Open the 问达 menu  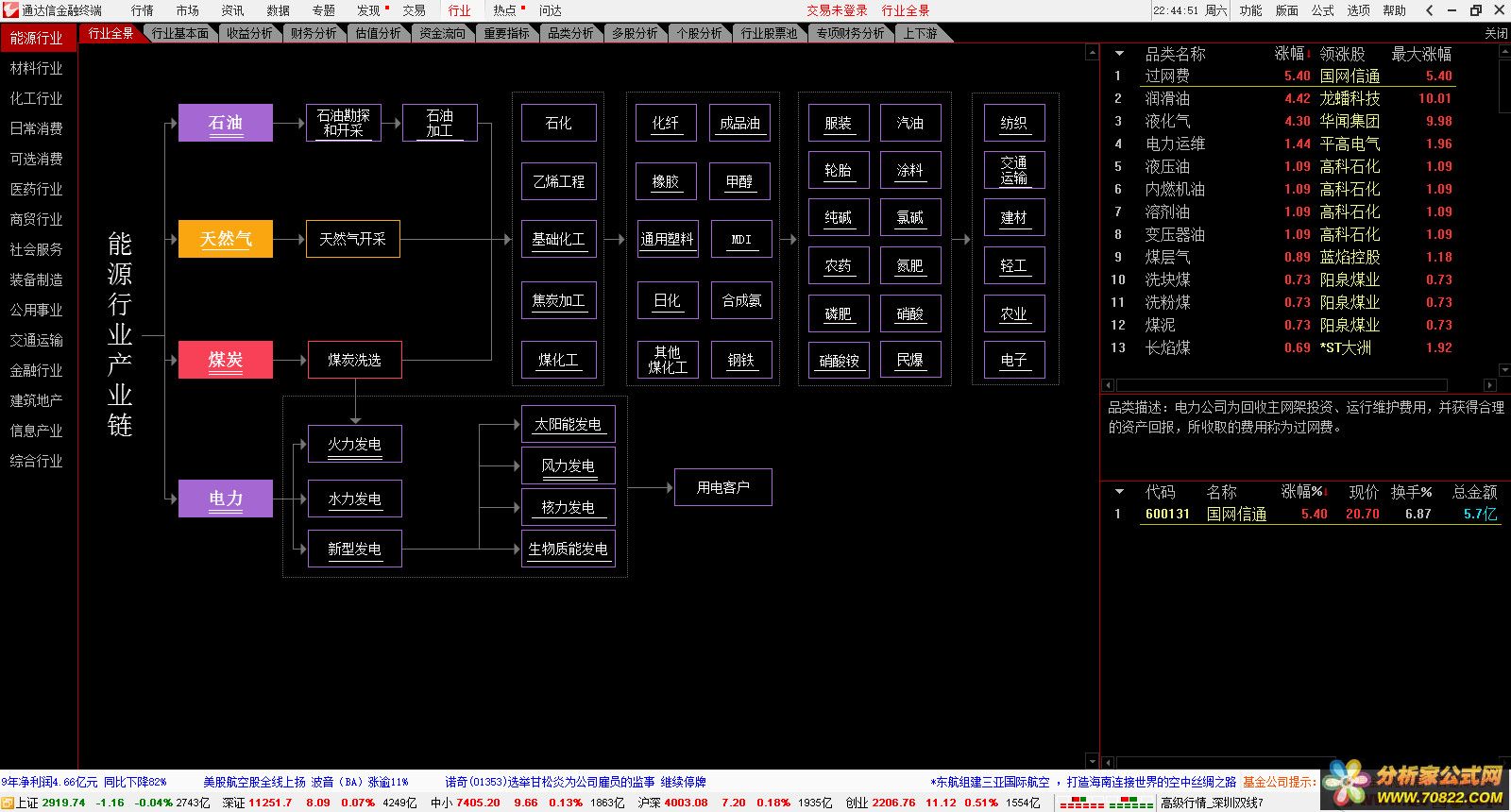[x=550, y=10]
